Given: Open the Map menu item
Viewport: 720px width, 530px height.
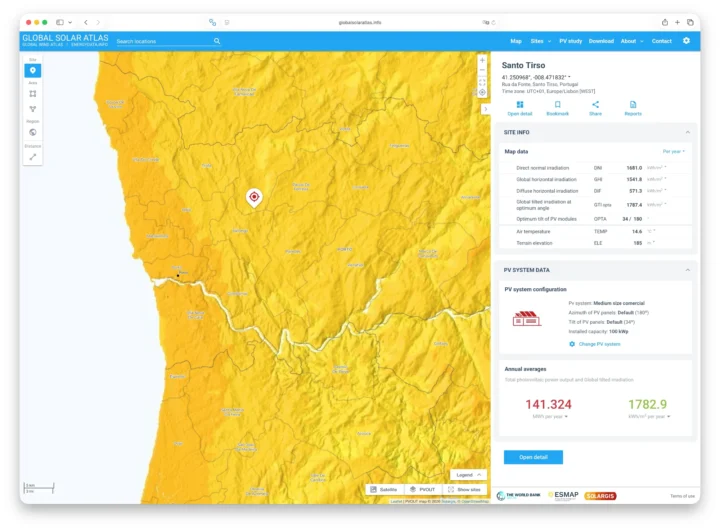Looking at the screenshot, I should (516, 41).
